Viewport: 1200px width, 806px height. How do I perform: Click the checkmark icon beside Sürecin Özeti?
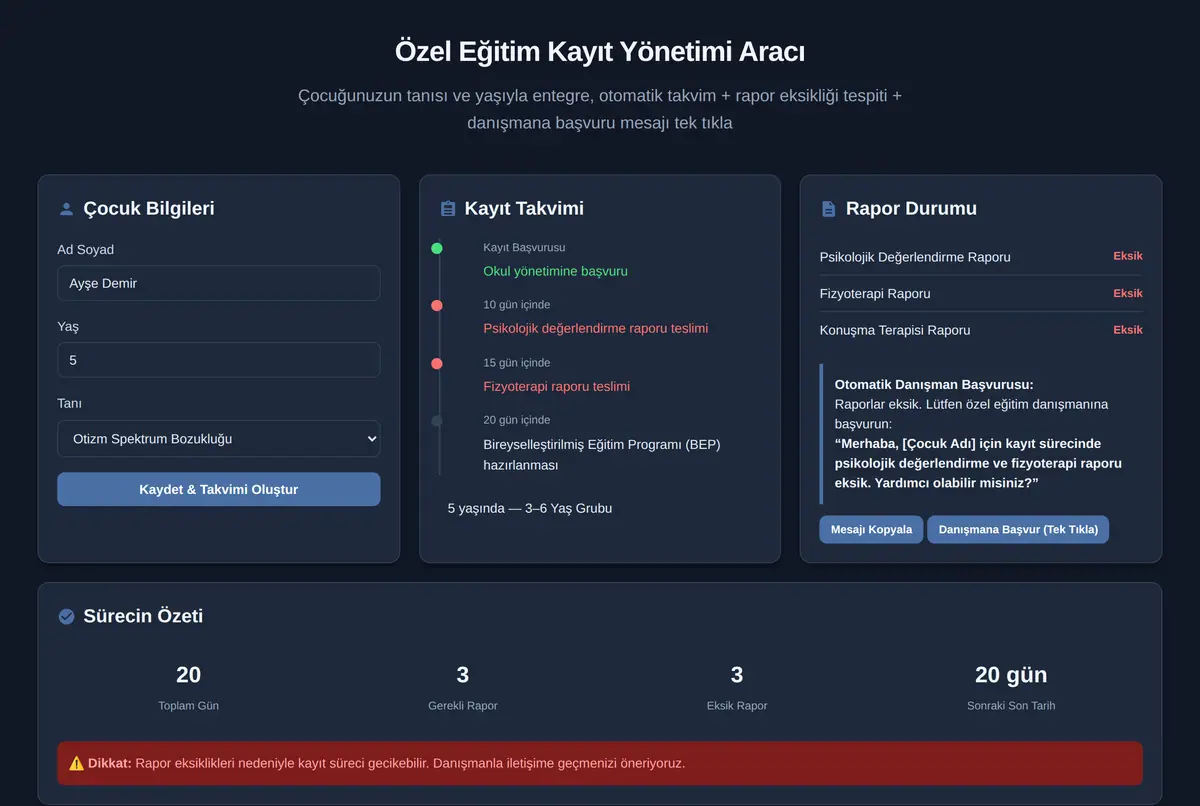coord(67,616)
